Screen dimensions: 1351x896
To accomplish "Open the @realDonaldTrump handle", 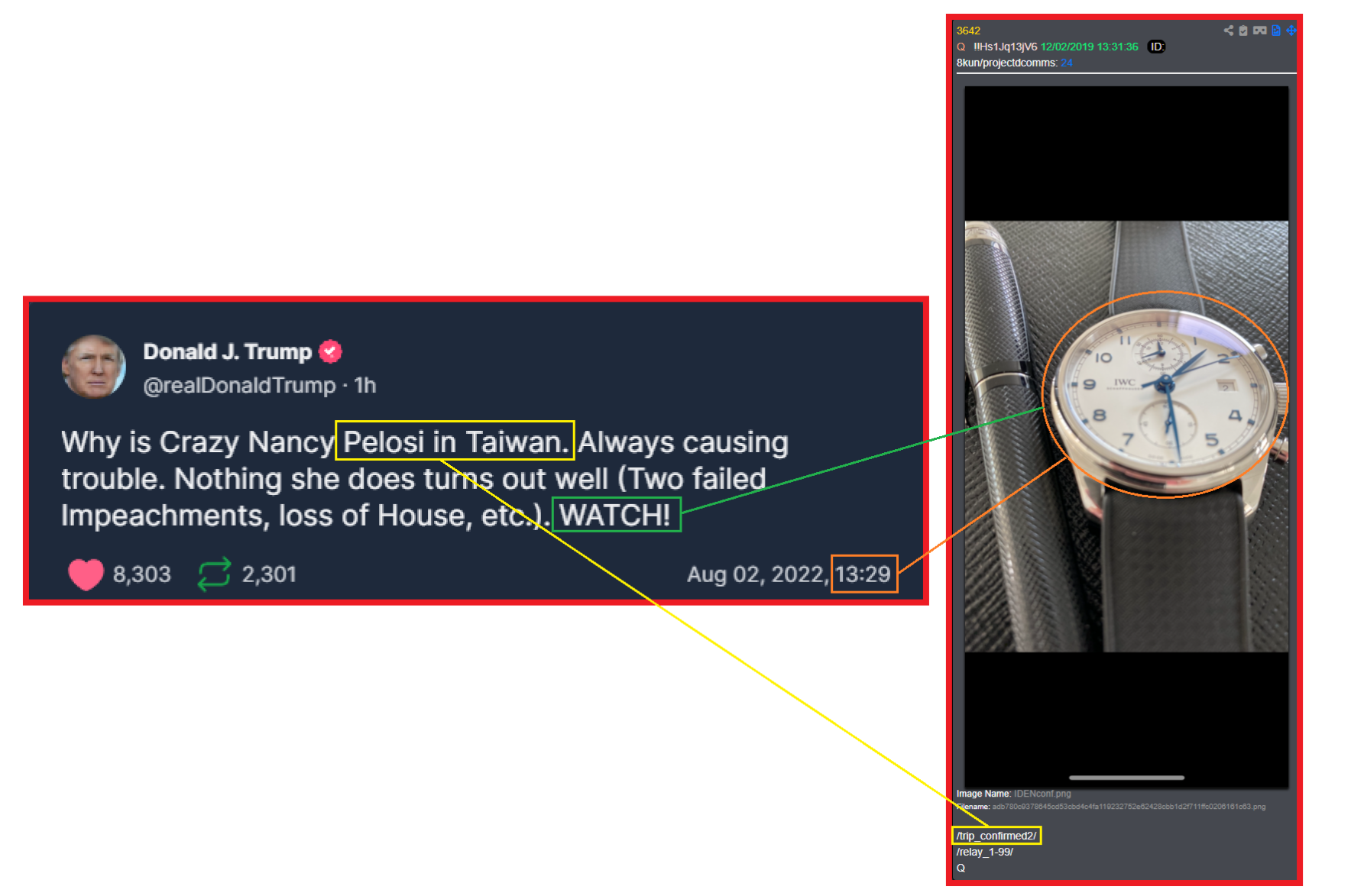I will 239,385.
